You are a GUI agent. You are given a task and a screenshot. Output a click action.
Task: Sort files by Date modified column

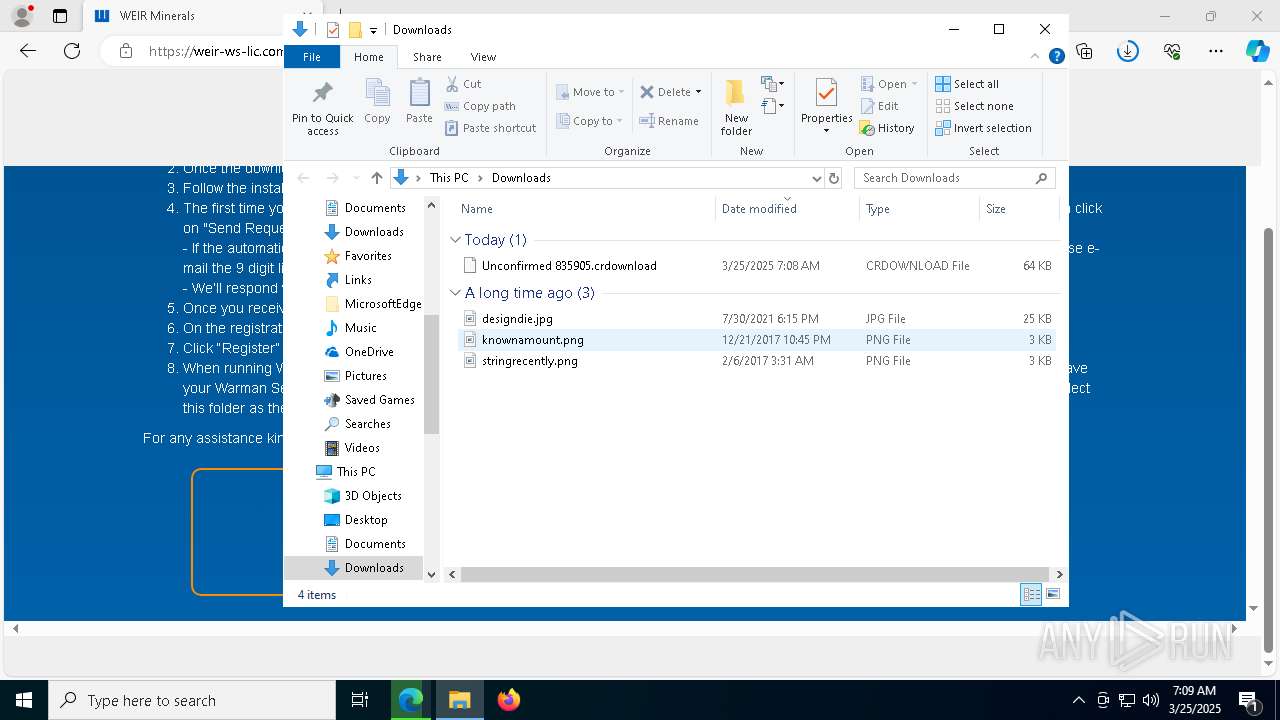coord(788,209)
